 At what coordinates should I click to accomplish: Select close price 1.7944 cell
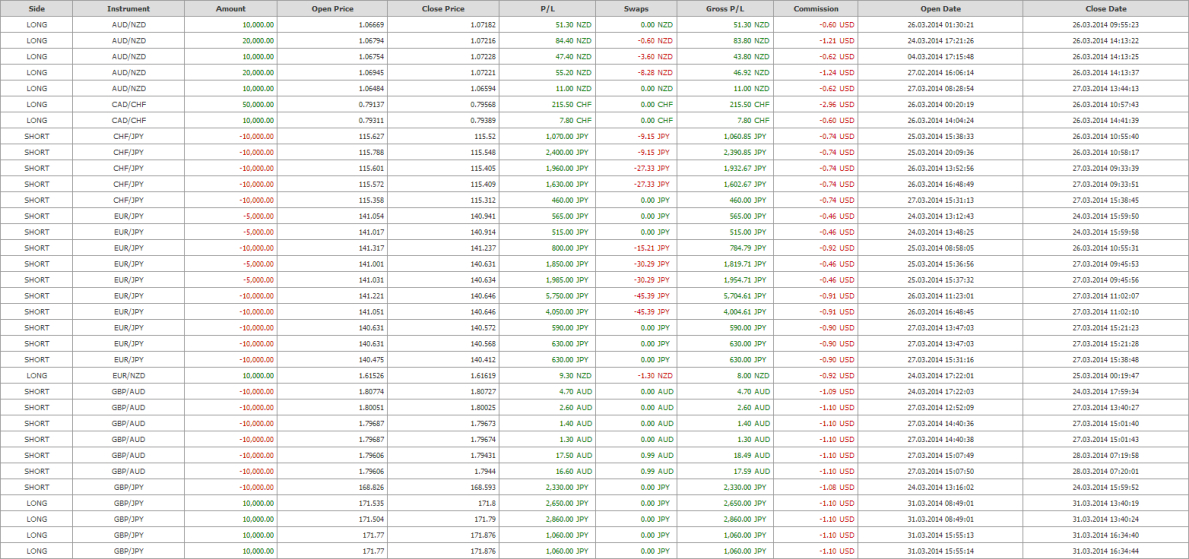443,471
